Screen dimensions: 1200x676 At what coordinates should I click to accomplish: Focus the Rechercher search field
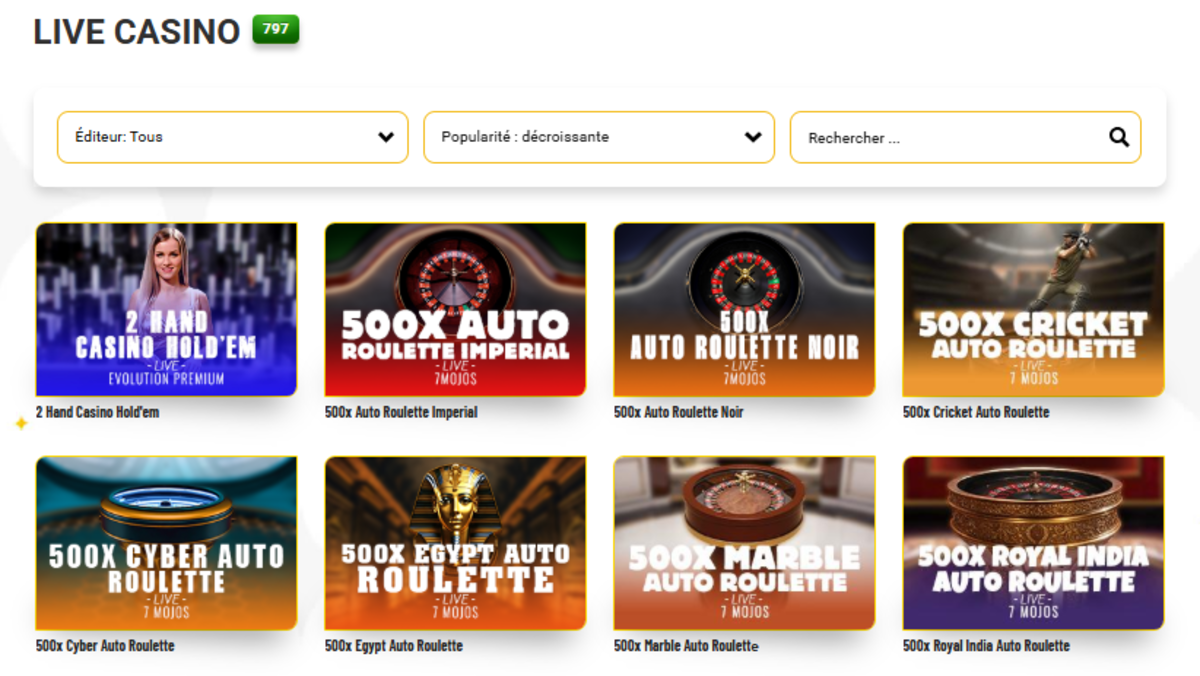(x=950, y=138)
